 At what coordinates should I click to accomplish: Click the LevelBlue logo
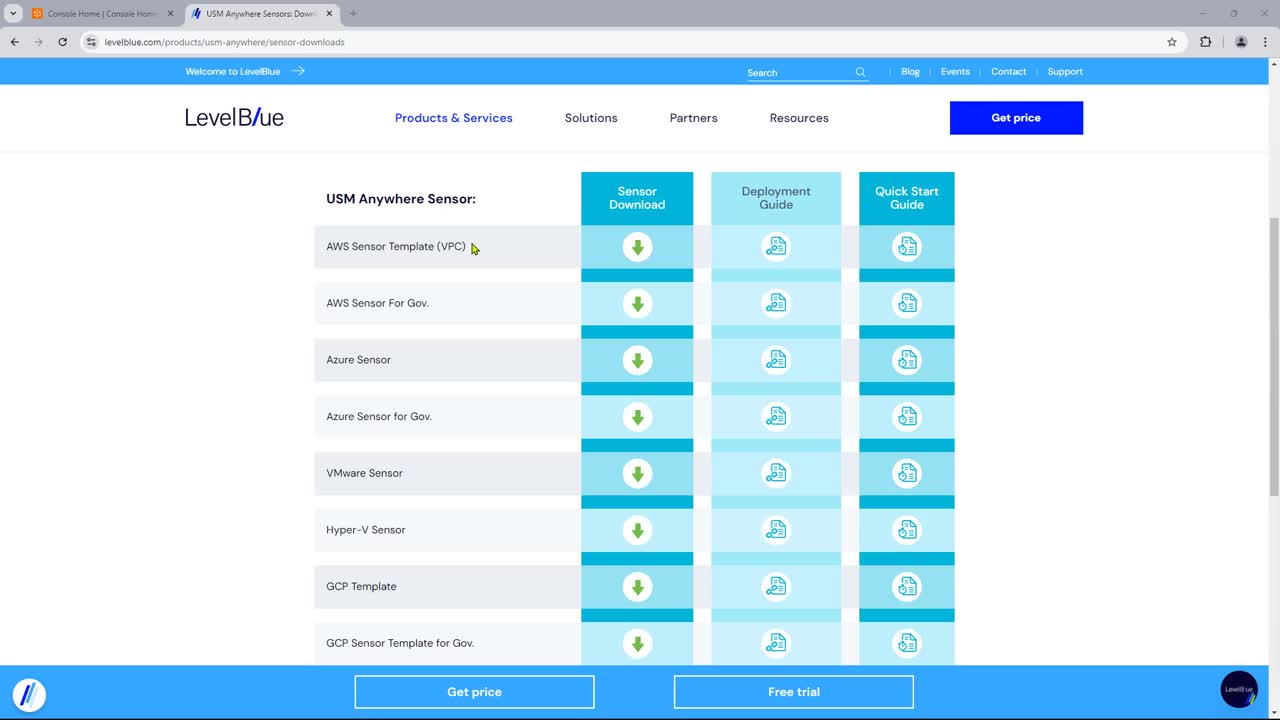pyautogui.click(x=234, y=117)
